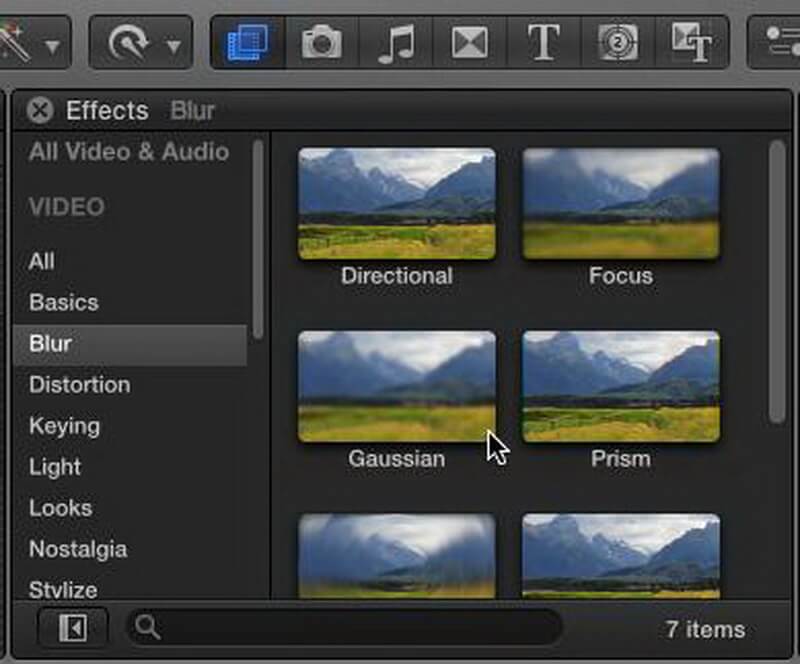Click the Gaussian label text
Viewport: 800px width, 664px height.
[396, 459]
